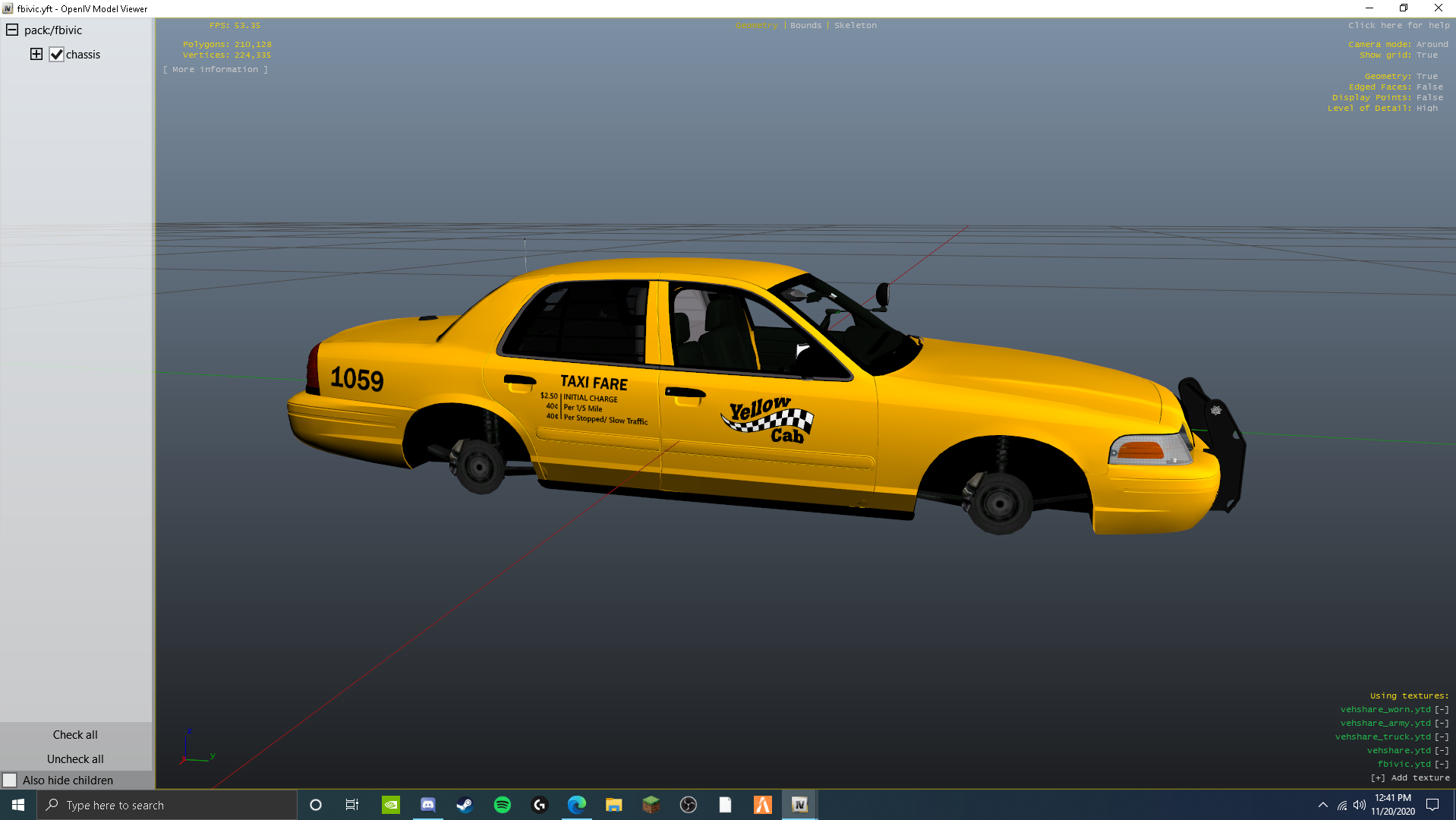Open OBS Studio from the taskbar
This screenshot has width=1456, height=820.
coord(688,805)
